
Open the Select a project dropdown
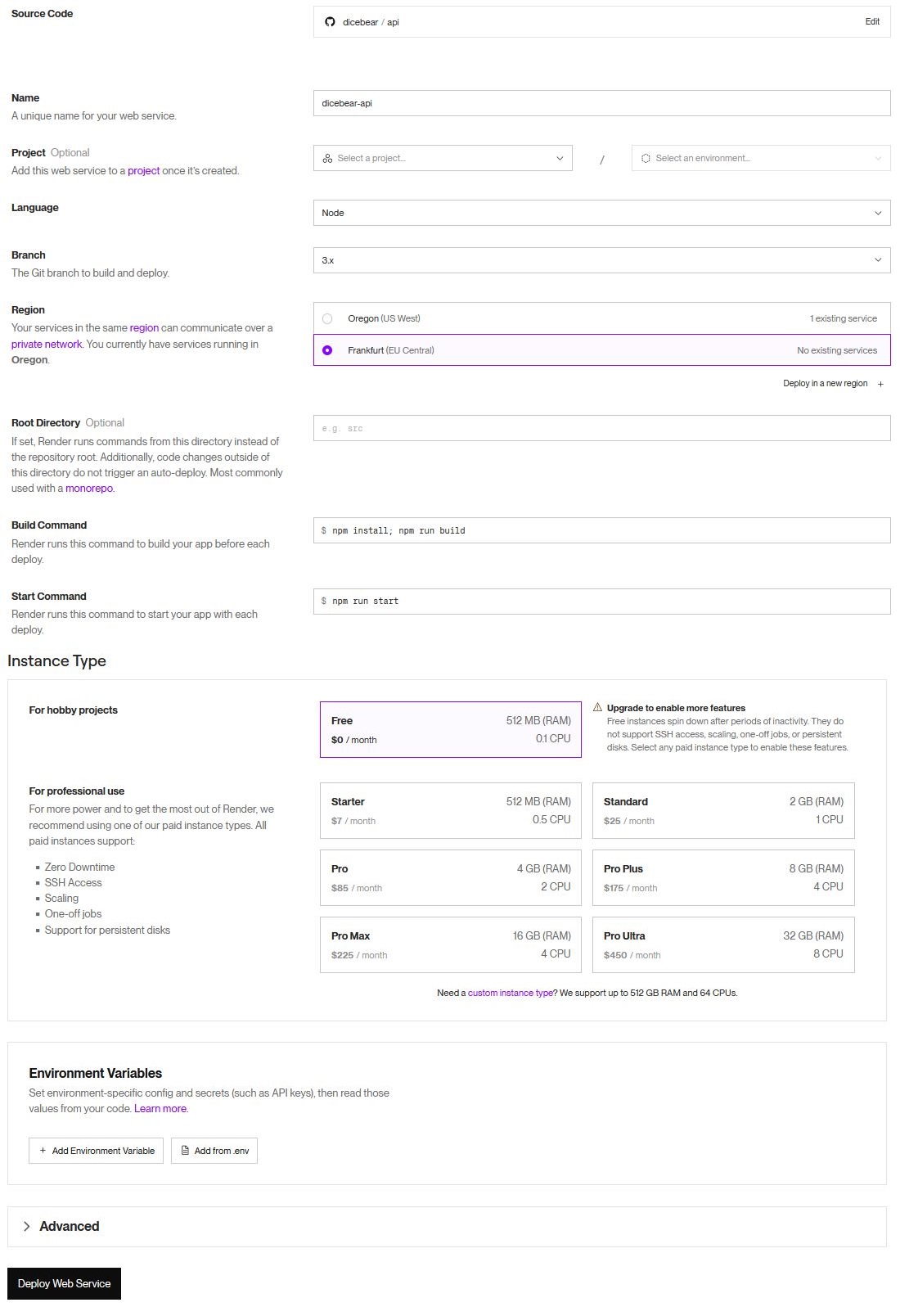[442, 158]
